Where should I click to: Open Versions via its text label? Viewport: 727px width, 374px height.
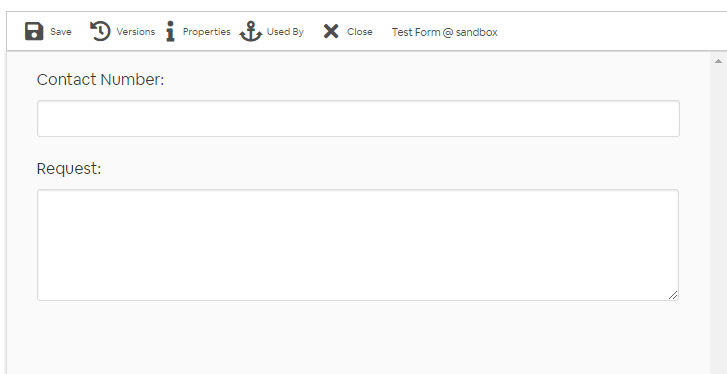click(x=135, y=32)
